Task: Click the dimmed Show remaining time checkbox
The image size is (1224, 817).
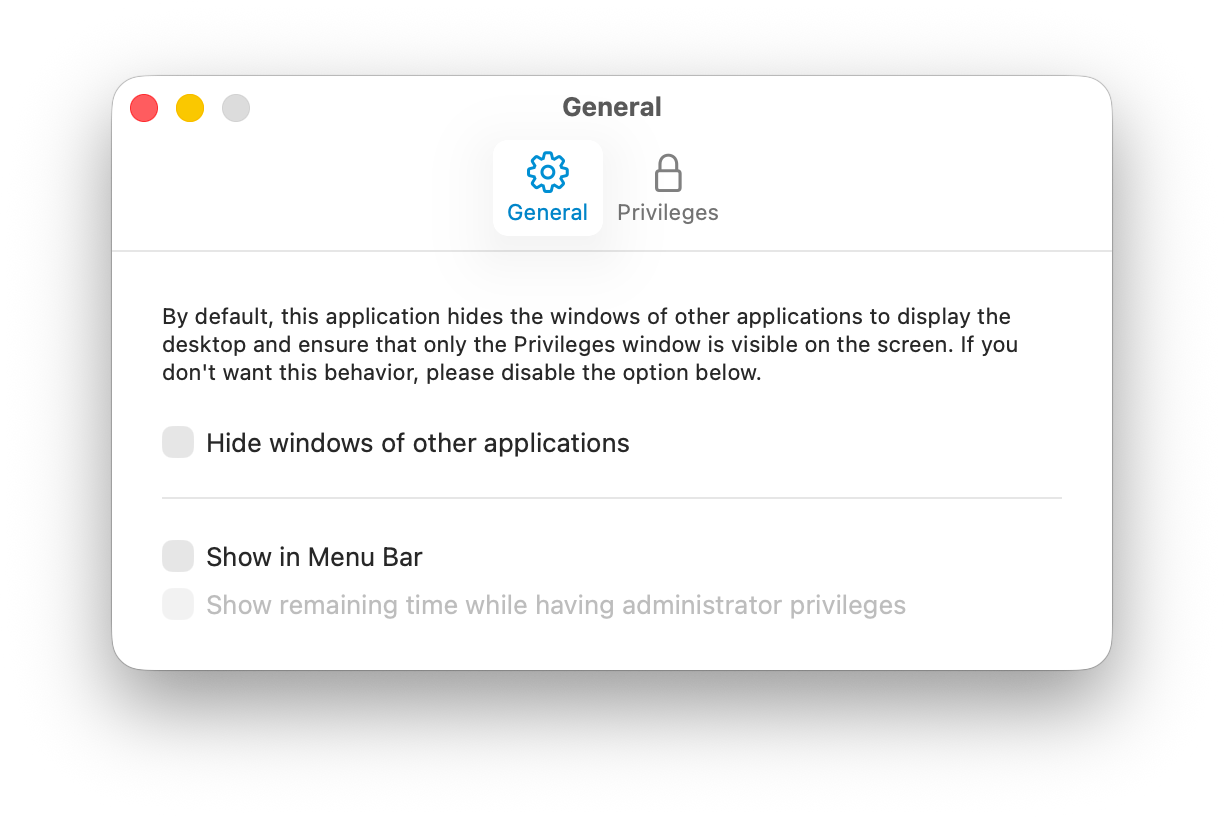Action: (178, 604)
